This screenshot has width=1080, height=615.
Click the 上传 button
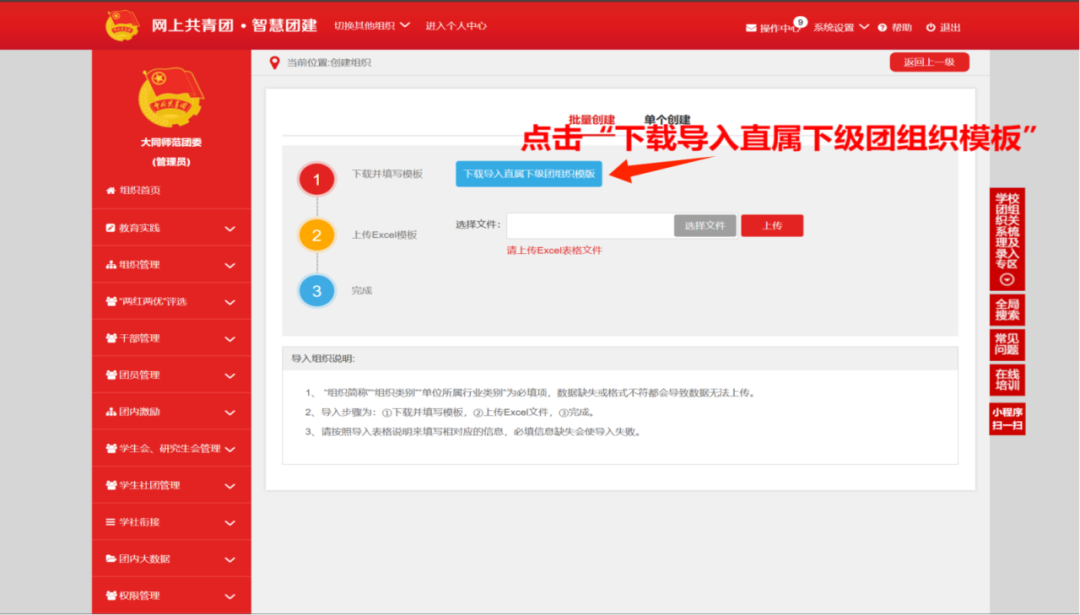[x=773, y=224]
